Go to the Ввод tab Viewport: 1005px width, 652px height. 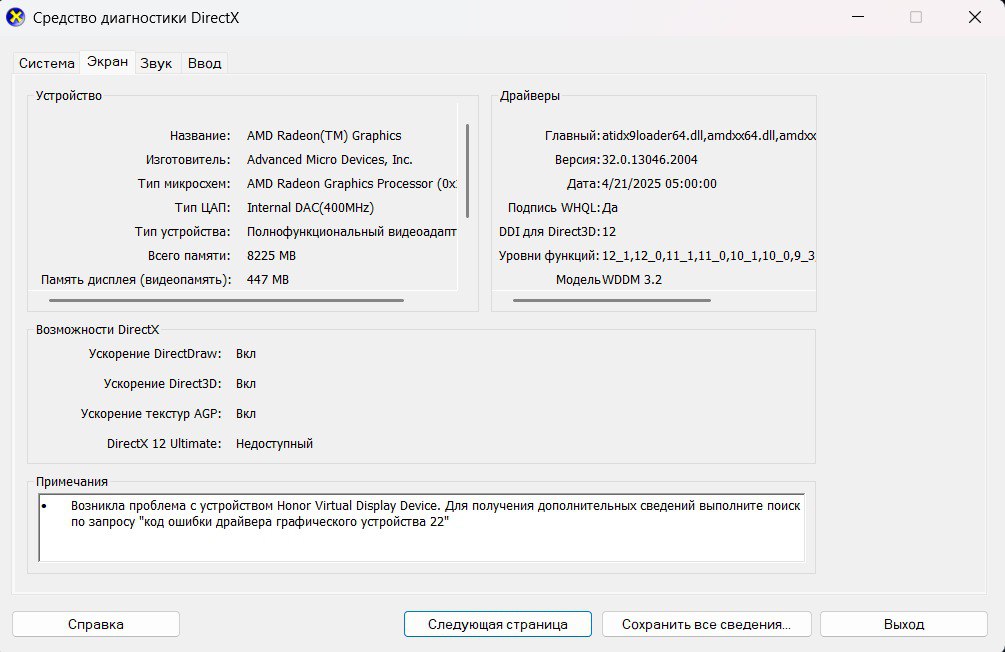pos(204,63)
